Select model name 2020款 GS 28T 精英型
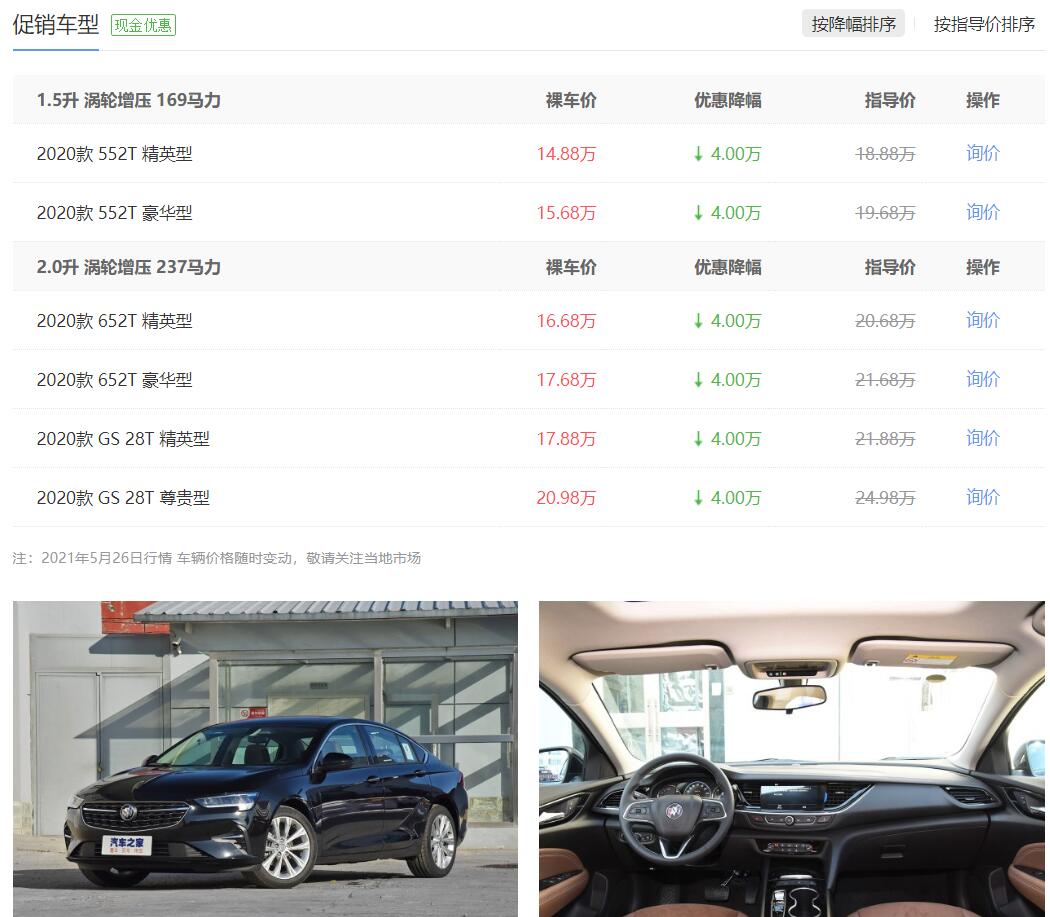This screenshot has height=917, width=1050. tap(123, 439)
